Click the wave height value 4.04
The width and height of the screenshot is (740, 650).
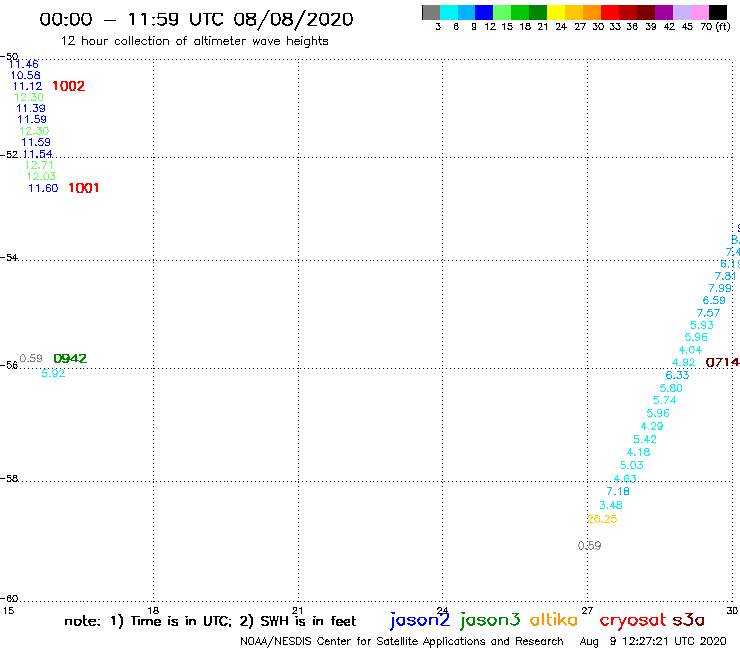[x=690, y=350]
